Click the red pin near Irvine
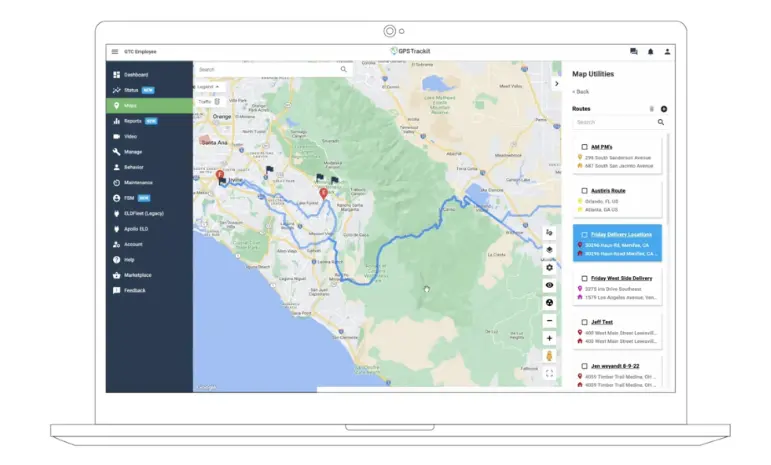The image size is (771, 465). pyautogui.click(x=220, y=174)
